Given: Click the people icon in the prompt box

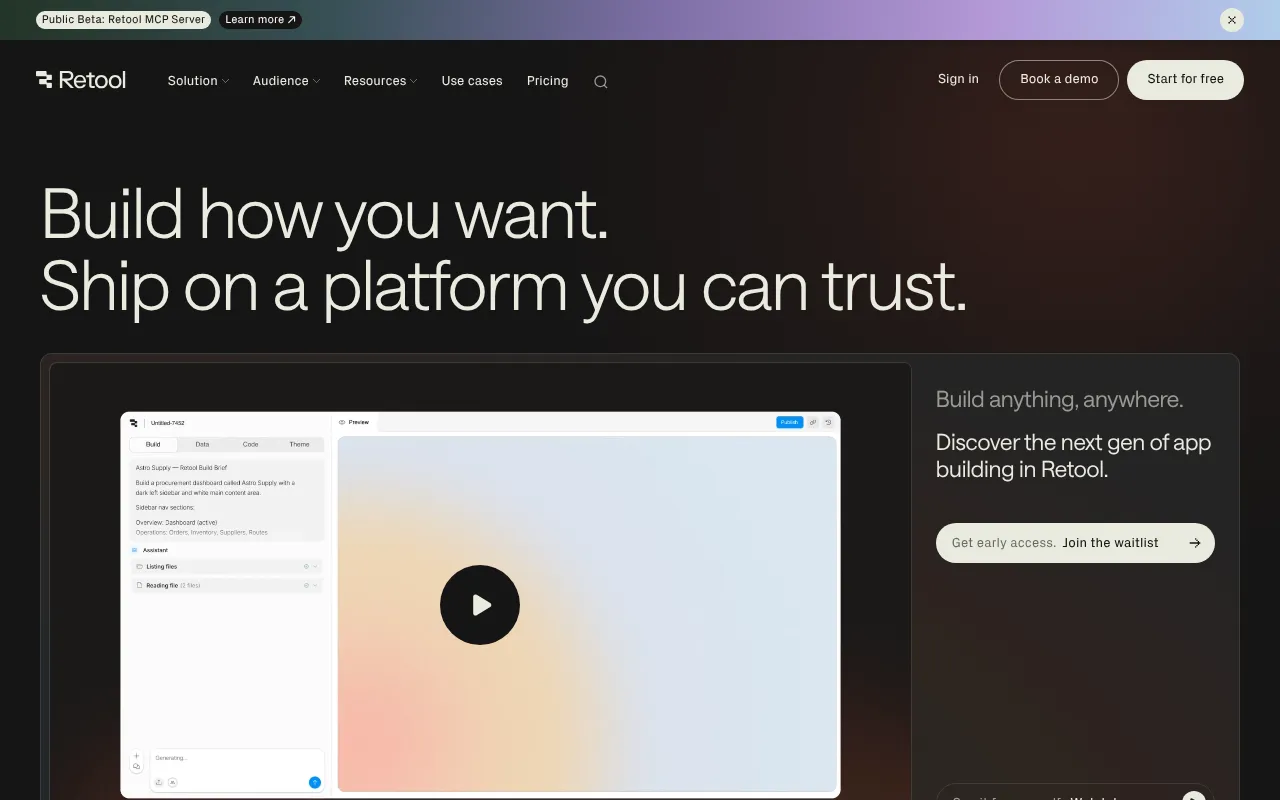Looking at the screenshot, I should click(x=172, y=782).
